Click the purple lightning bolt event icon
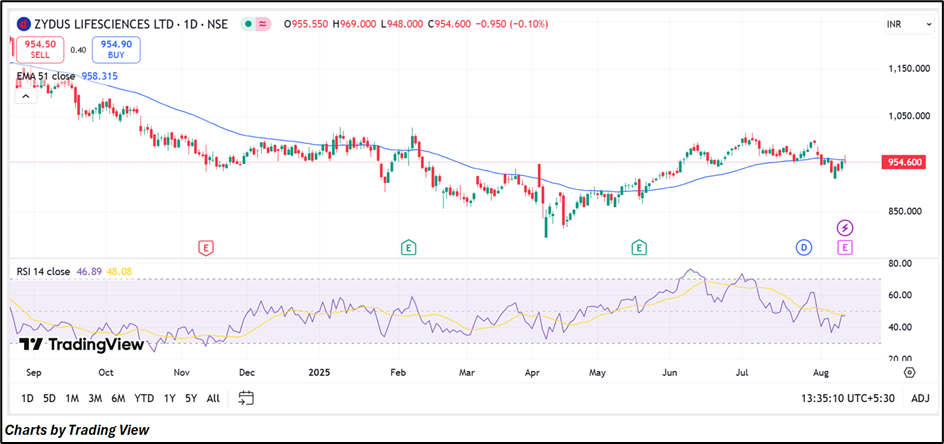 pos(845,228)
